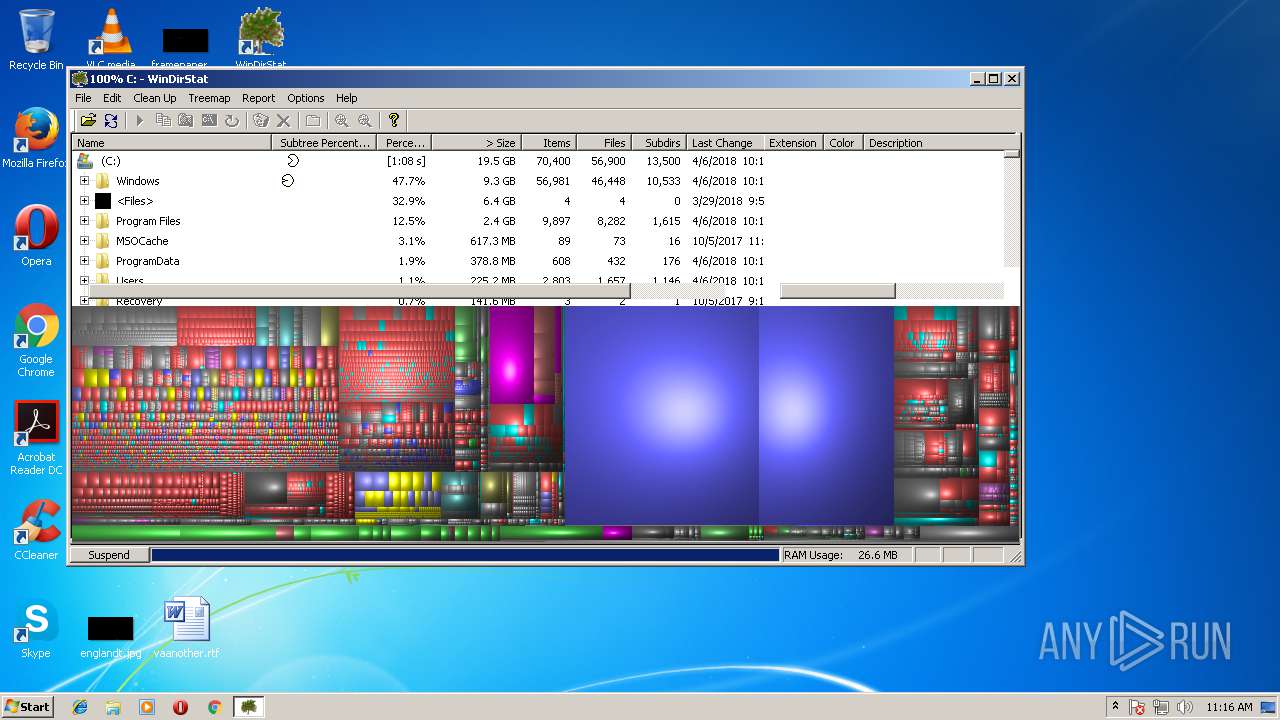The width and height of the screenshot is (1280, 720).
Task: Click the Color column header
Action: [842, 143]
